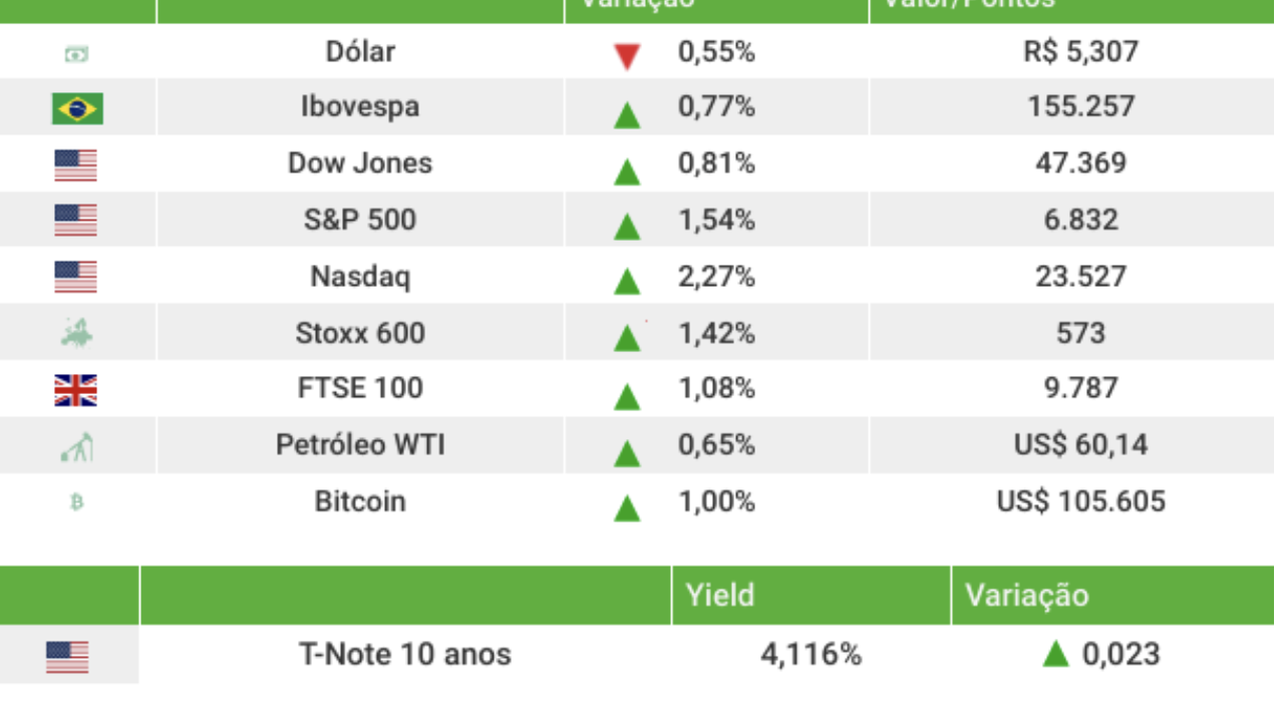Click the US flag beside Nasdaq
This screenshot has width=1280, height=720.
(x=76, y=276)
